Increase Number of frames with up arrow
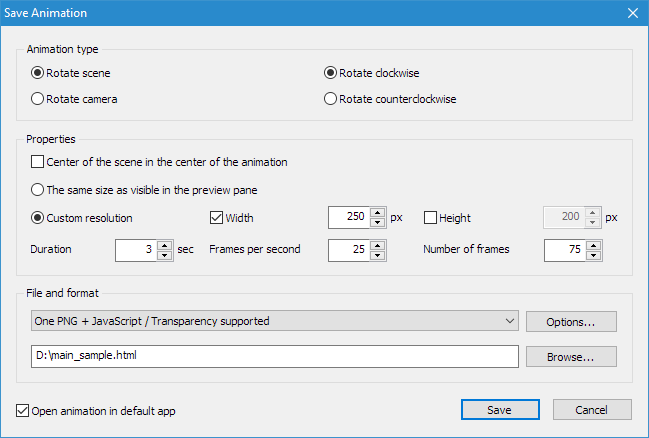Viewport: 649px width, 438px height. 594,245
